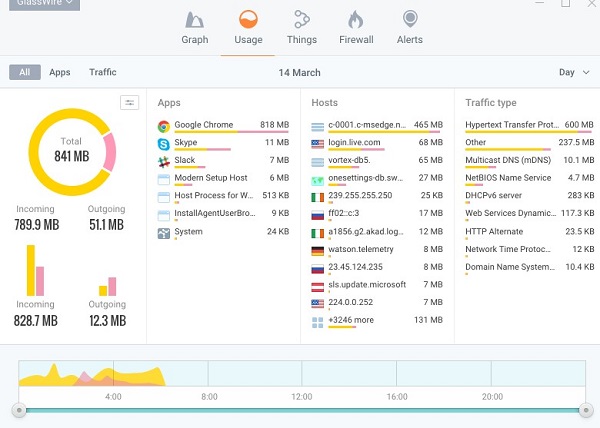The width and height of the screenshot is (600, 428).
Task: Open the GlassWire menu dropdown
Action: pyautogui.click(x=40, y=3)
